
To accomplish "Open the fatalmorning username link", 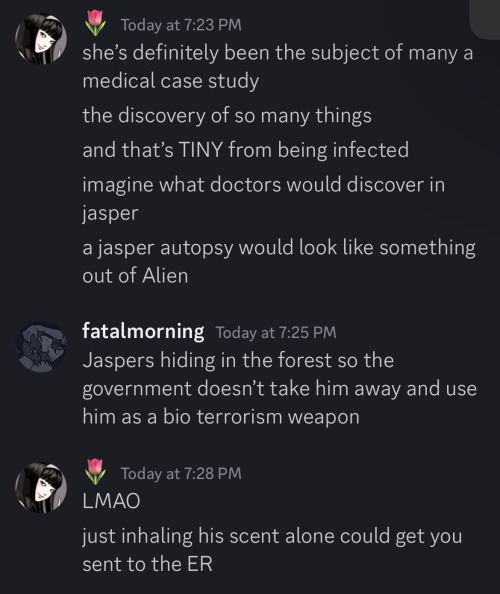I will [x=143, y=331].
